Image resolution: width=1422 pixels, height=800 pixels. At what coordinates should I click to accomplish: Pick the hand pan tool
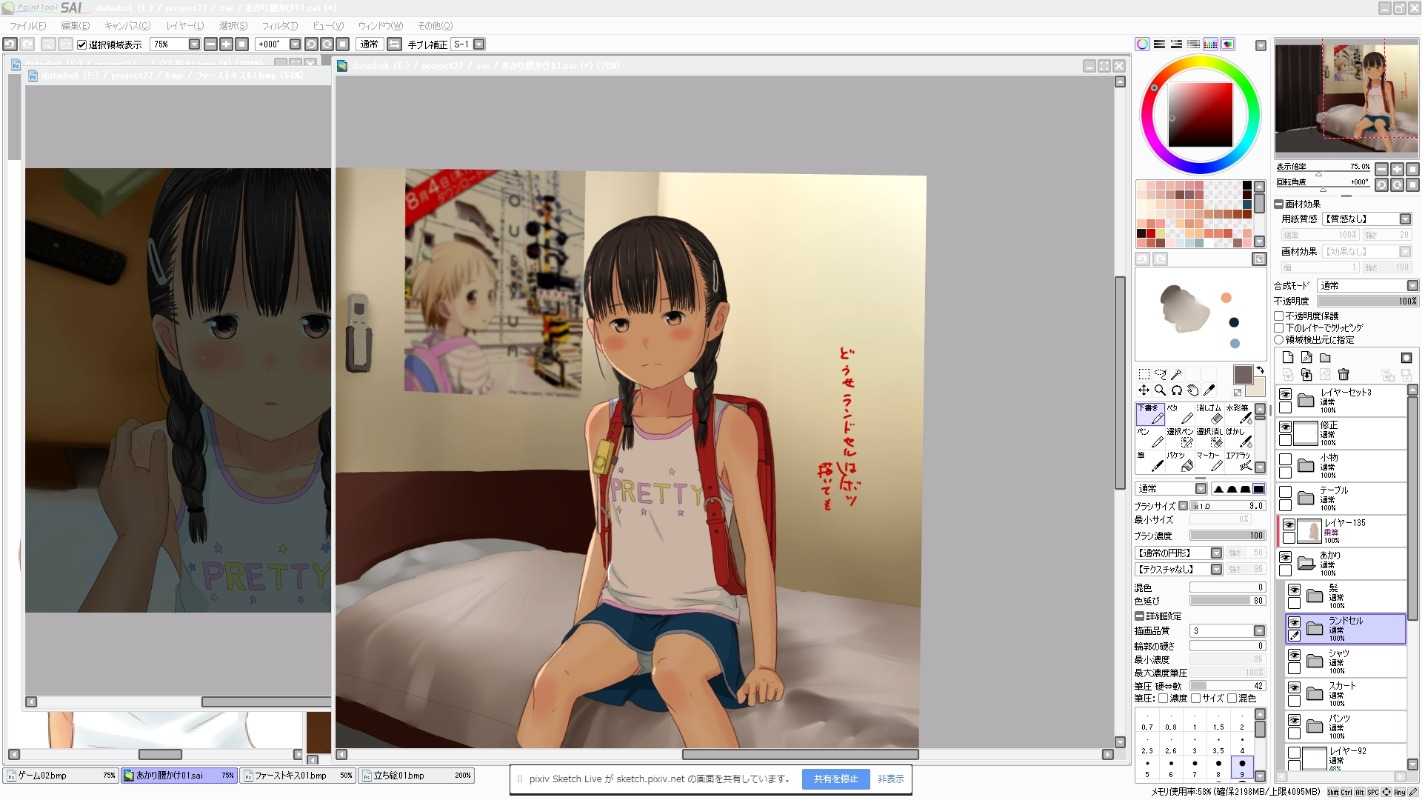(x=1192, y=390)
